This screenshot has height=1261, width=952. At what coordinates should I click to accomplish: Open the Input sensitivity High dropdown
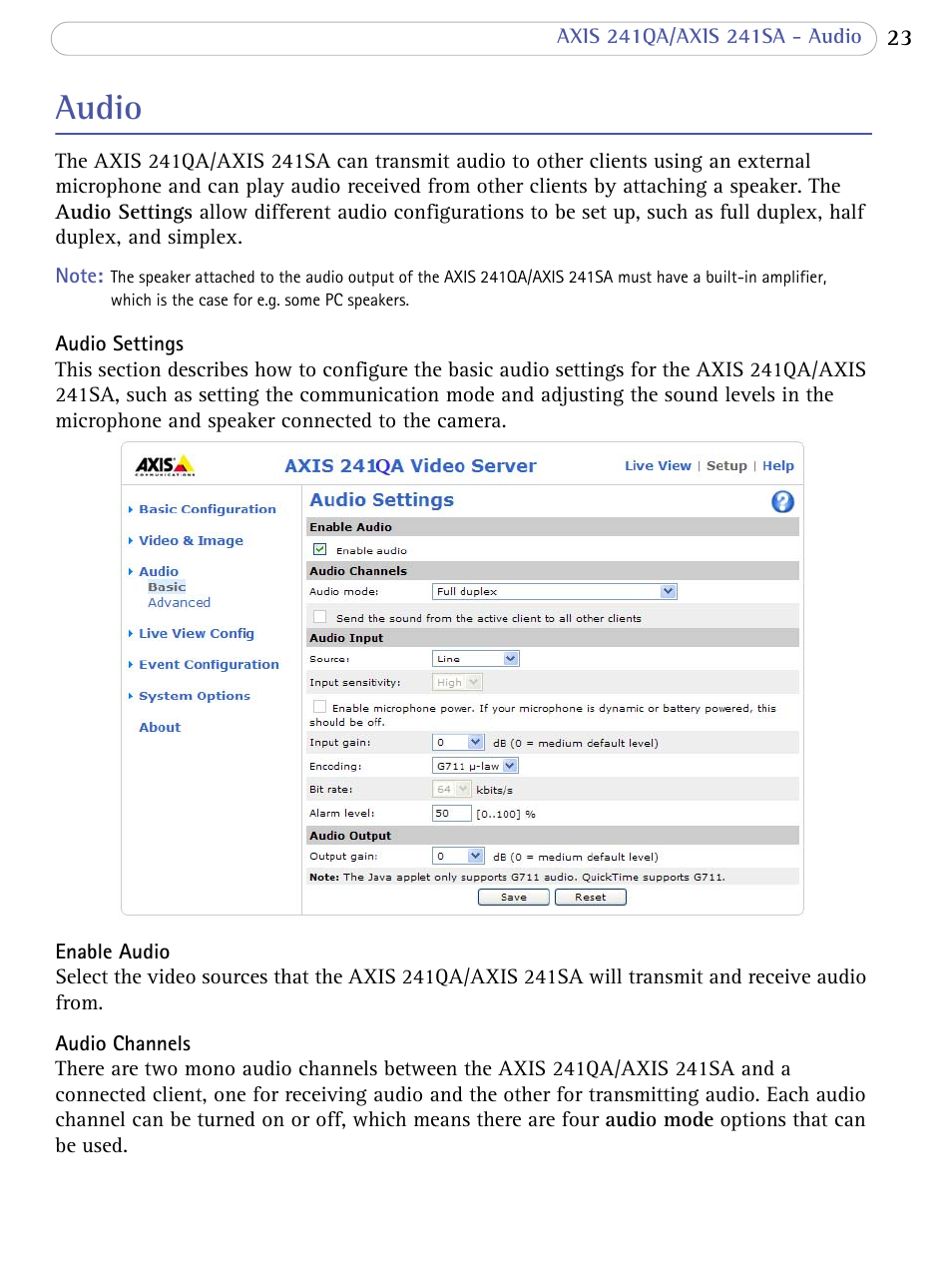tap(457, 682)
